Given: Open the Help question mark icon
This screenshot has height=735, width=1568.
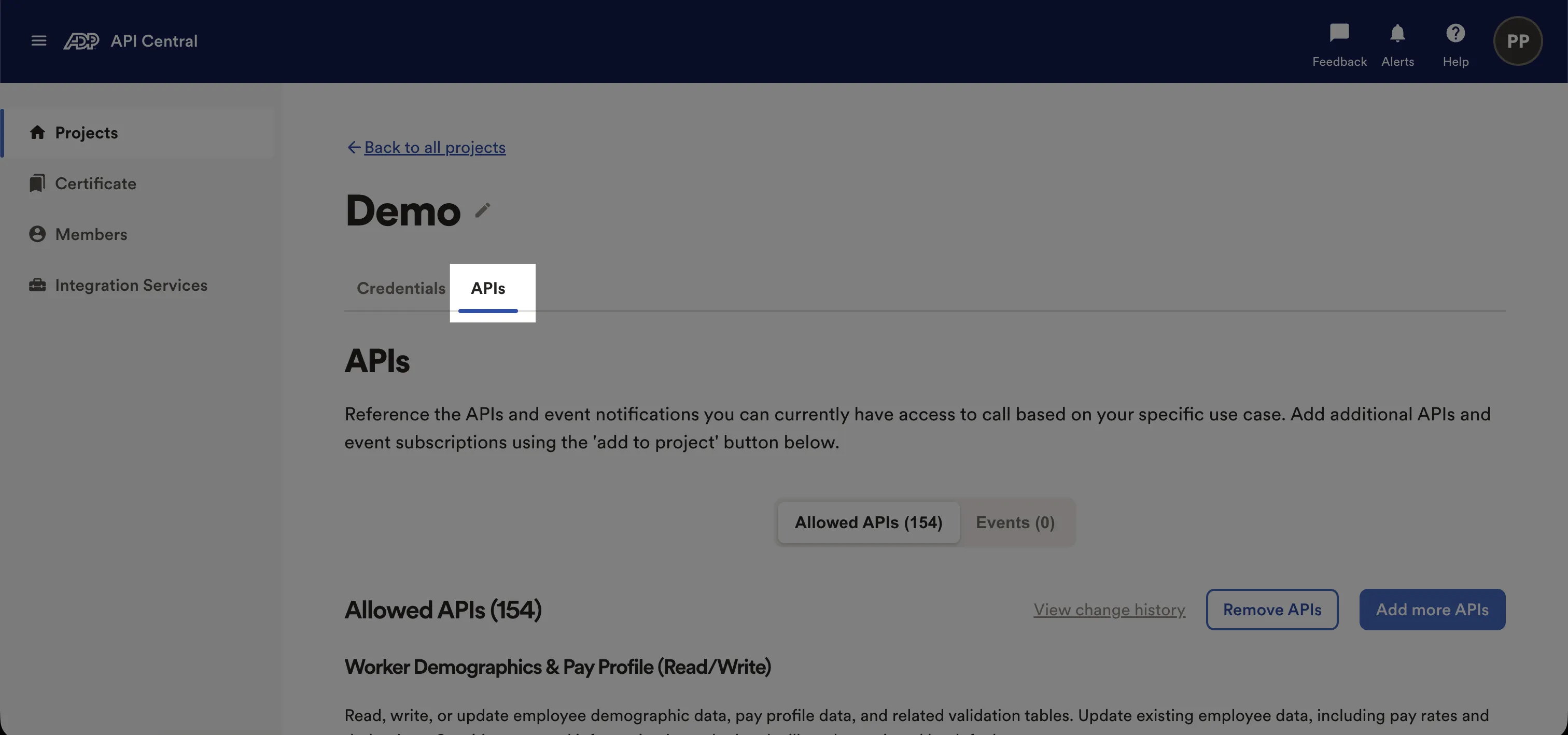Looking at the screenshot, I should click(1455, 33).
